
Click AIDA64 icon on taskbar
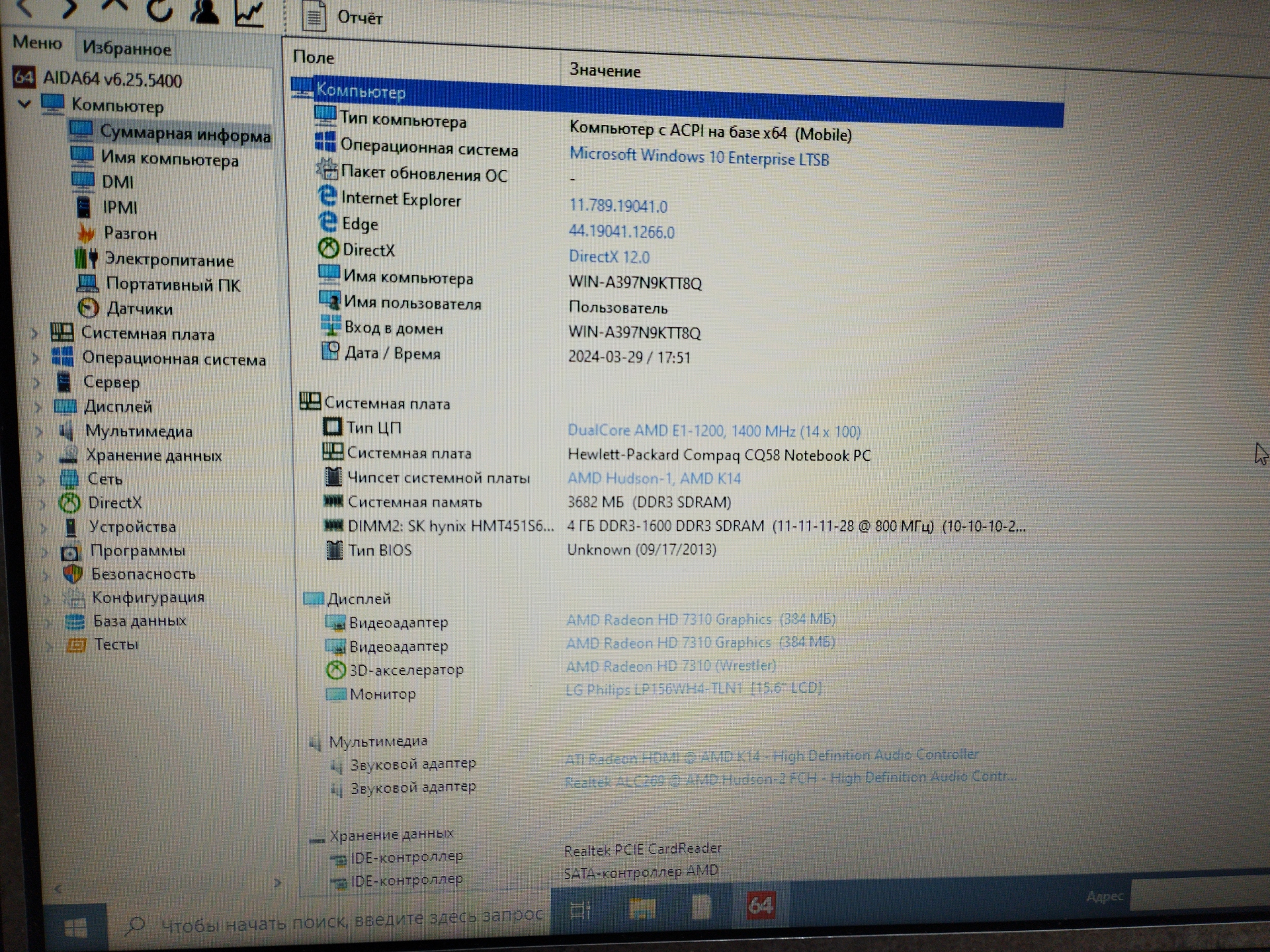click(x=760, y=904)
